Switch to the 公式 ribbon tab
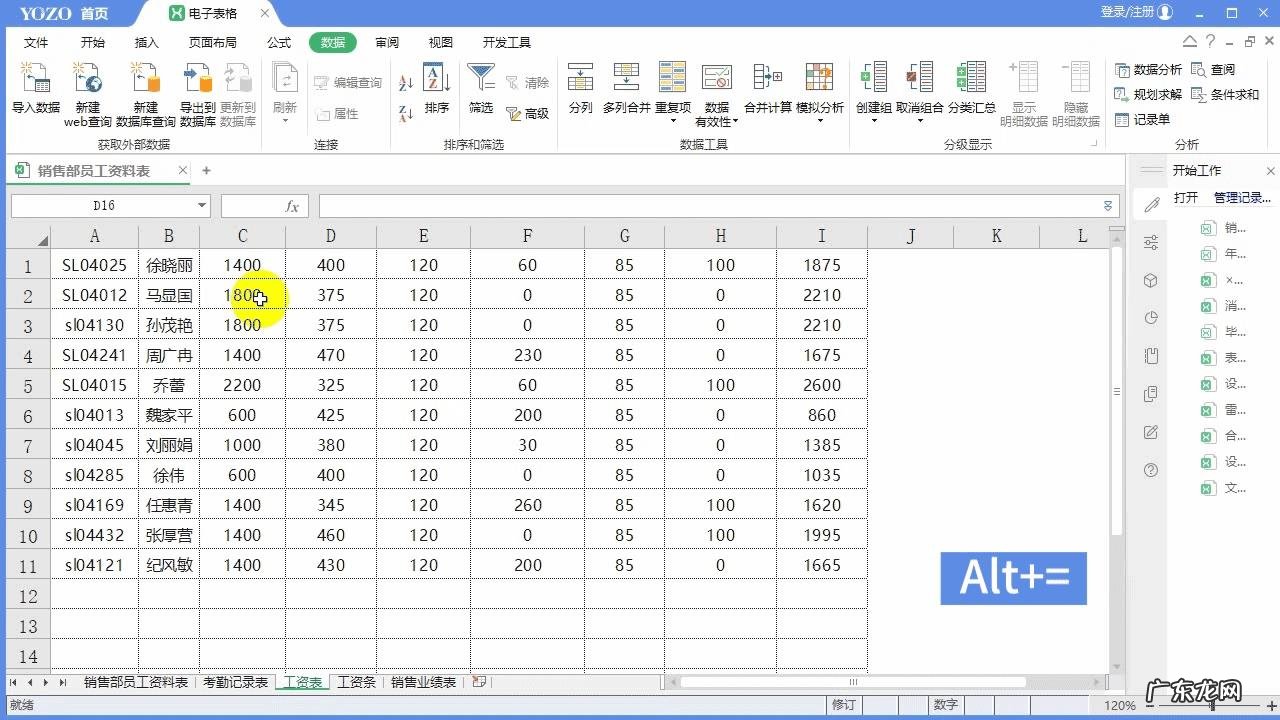Image resolution: width=1280 pixels, height=720 pixels. coord(279,43)
